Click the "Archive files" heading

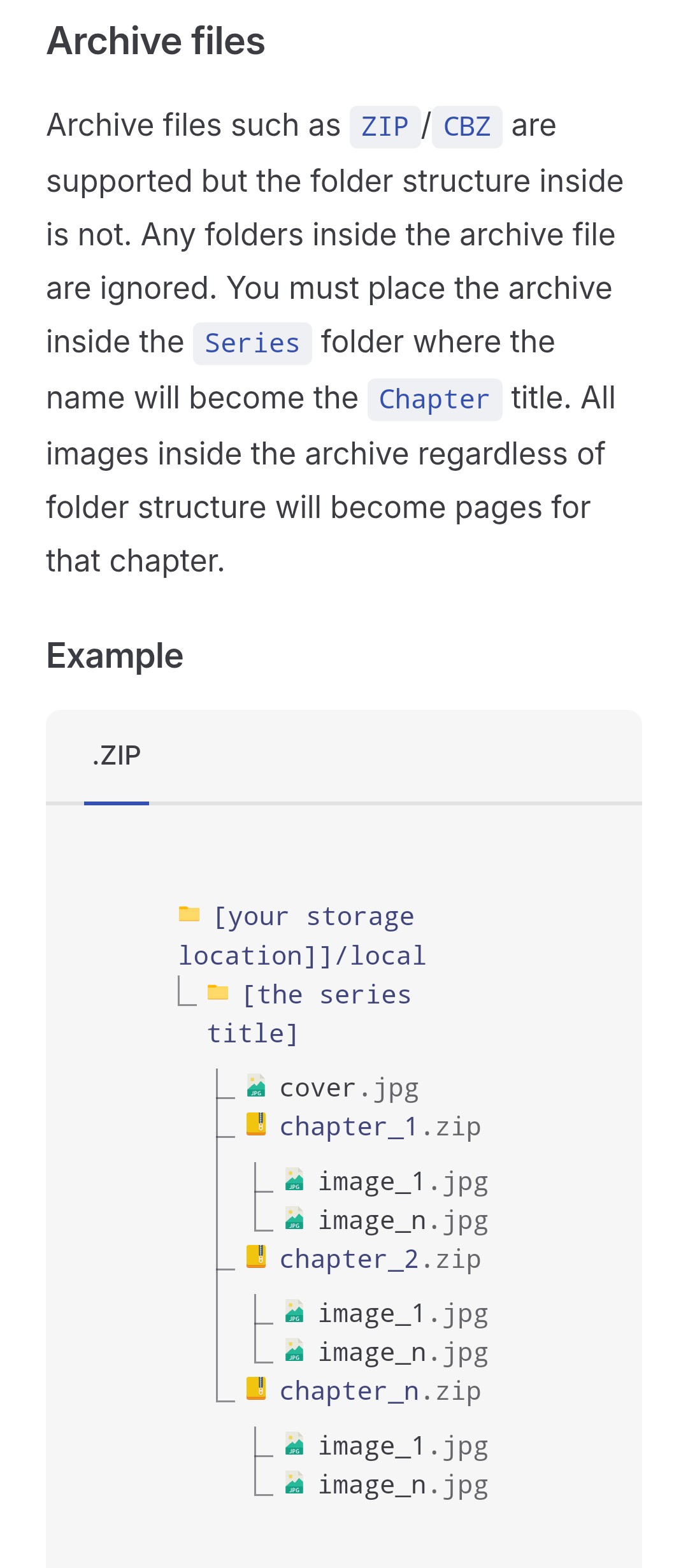tap(155, 41)
